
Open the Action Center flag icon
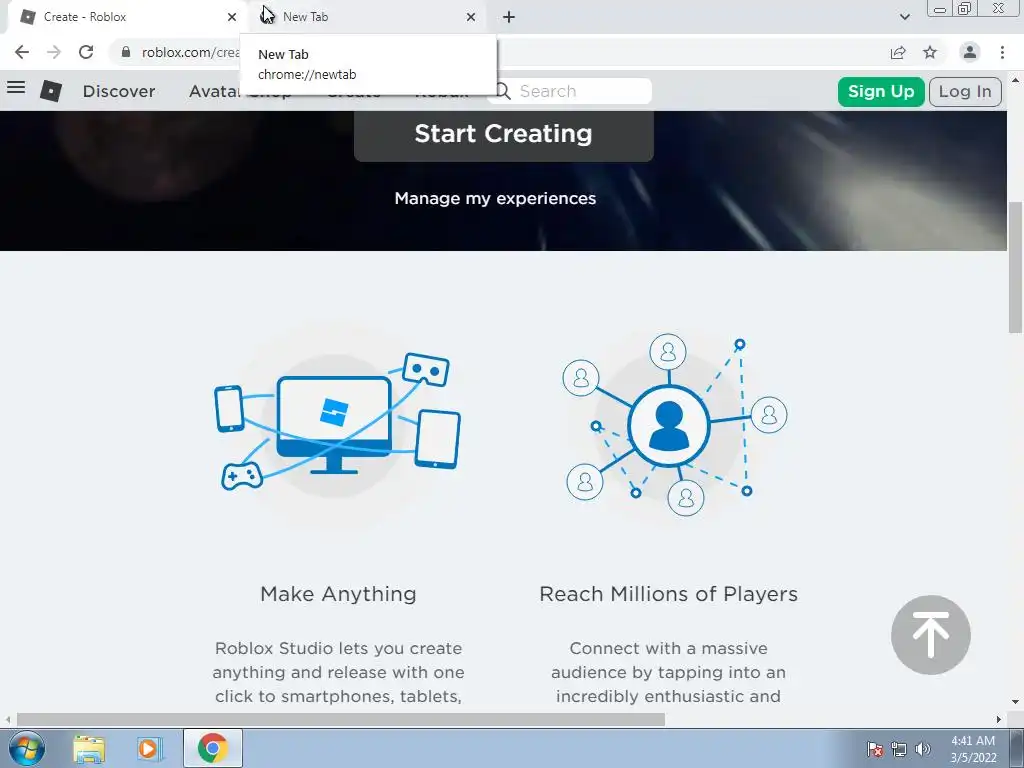point(875,749)
